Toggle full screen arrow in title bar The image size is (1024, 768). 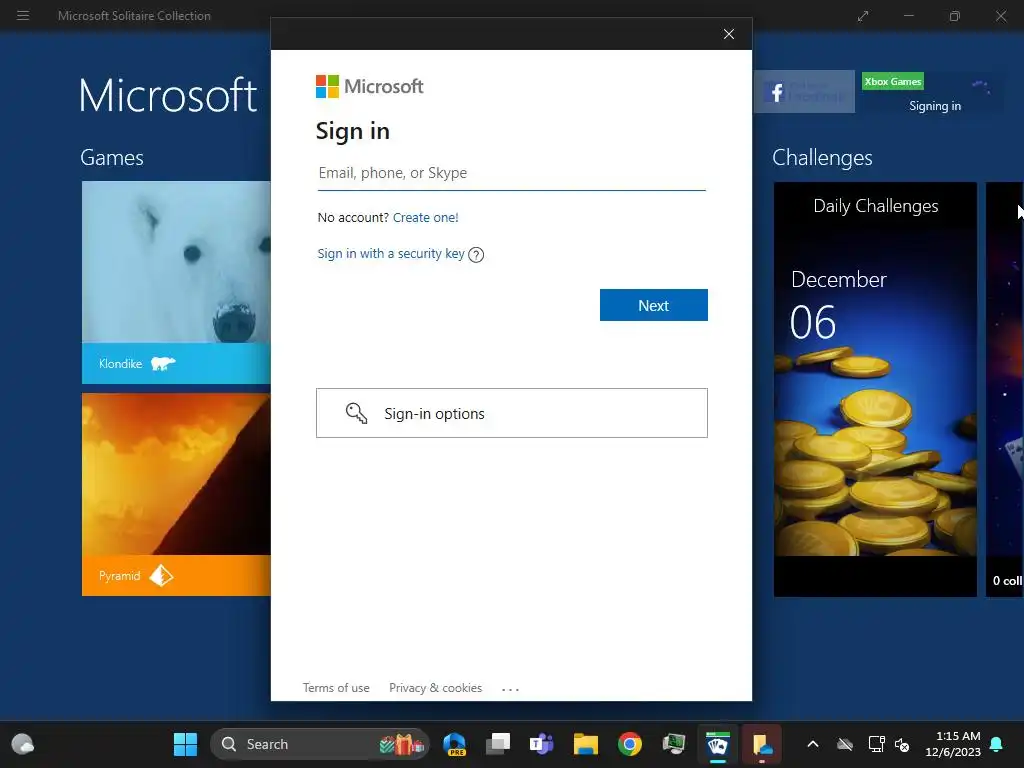[x=863, y=16]
